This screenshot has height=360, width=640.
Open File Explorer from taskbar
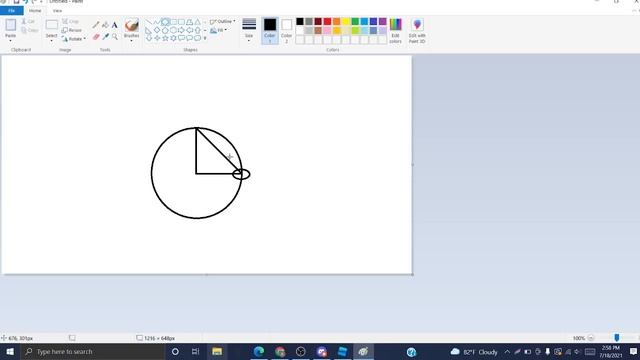pyautogui.click(x=217, y=351)
